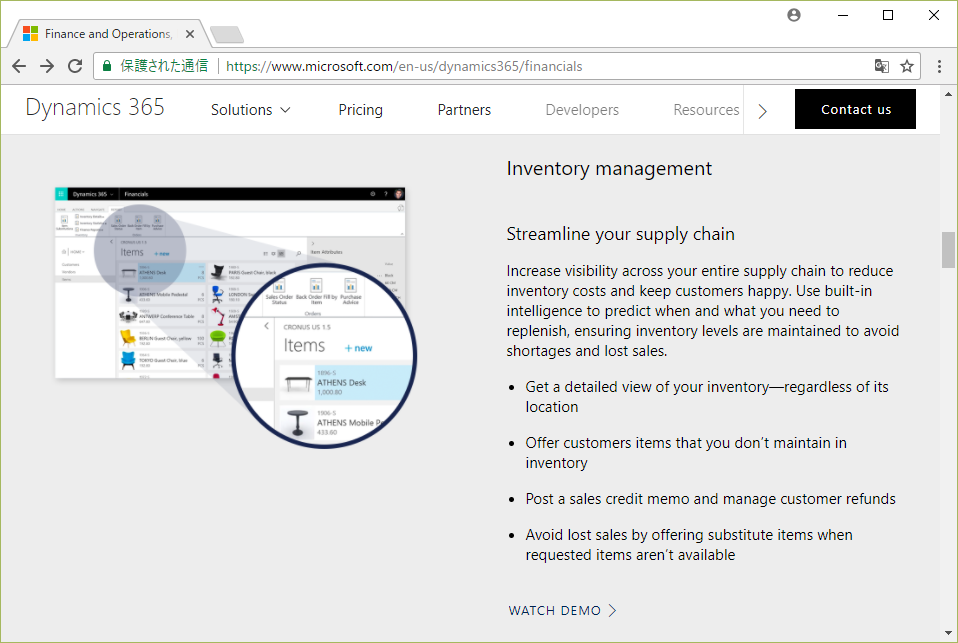
Task: Click the arrow next to WATCH DEMO
Action: [x=613, y=611]
